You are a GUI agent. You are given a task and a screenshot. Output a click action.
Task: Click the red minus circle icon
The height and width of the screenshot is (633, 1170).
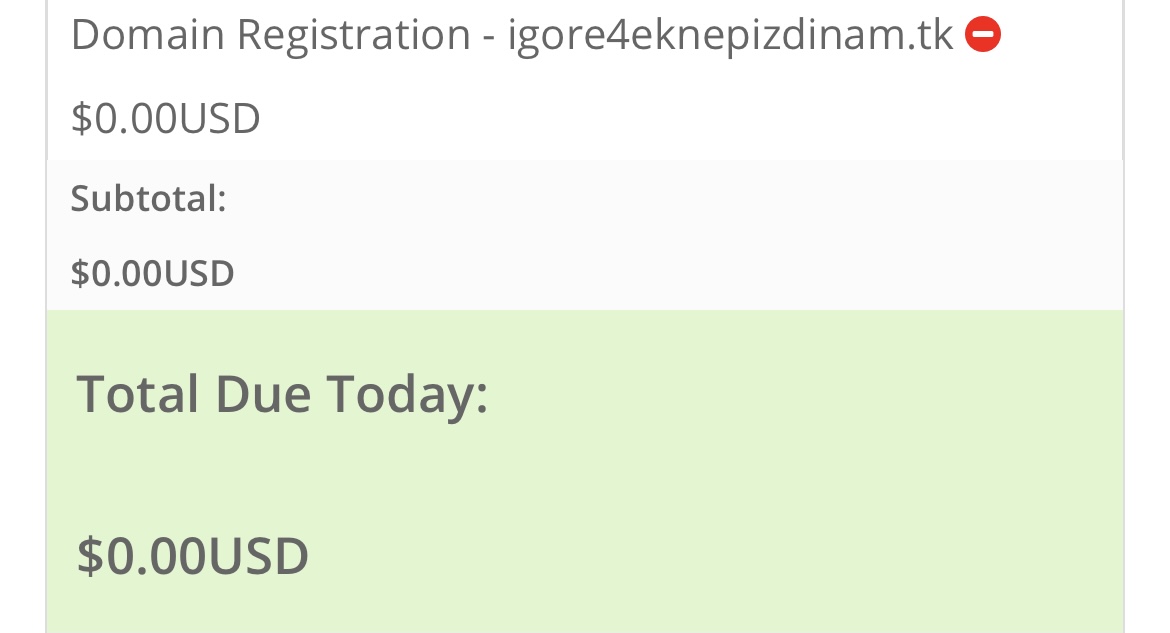982,37
